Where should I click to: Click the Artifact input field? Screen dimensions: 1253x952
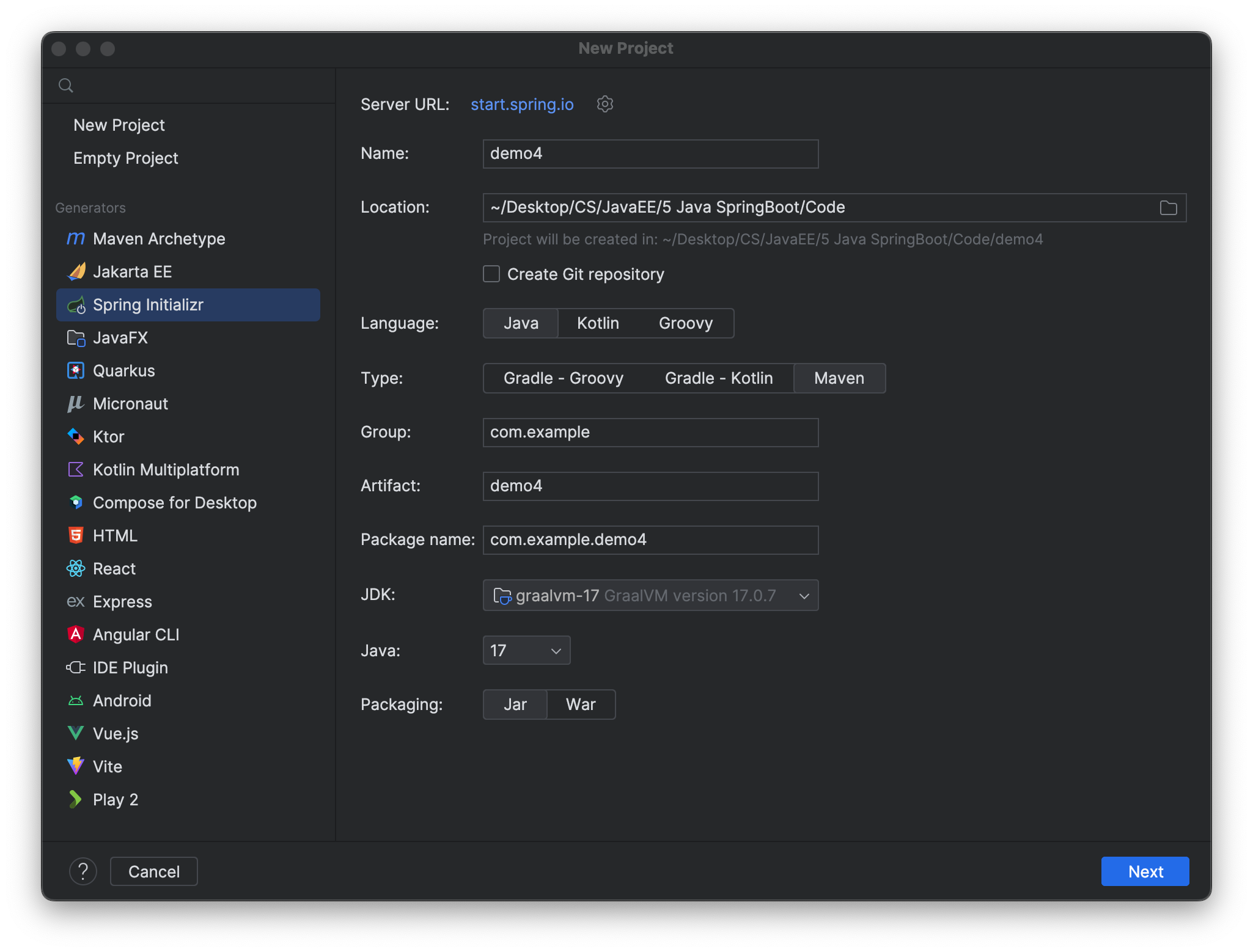650,486
